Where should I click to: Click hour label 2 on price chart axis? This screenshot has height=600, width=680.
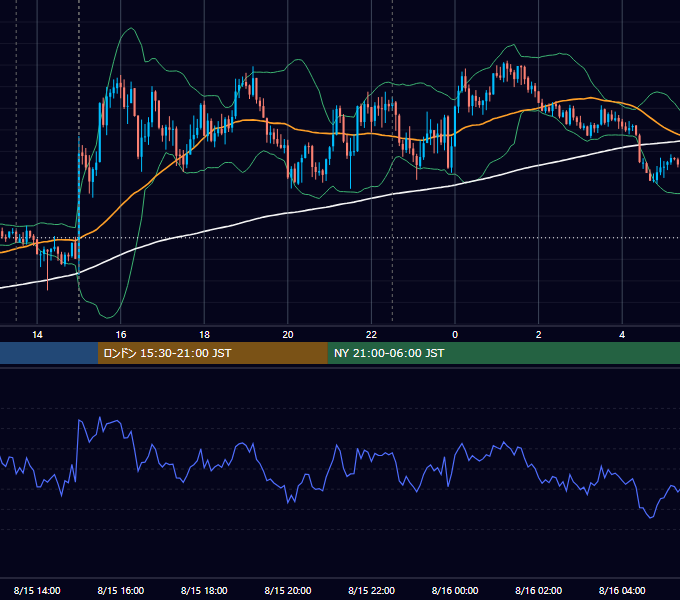[538, 334]
